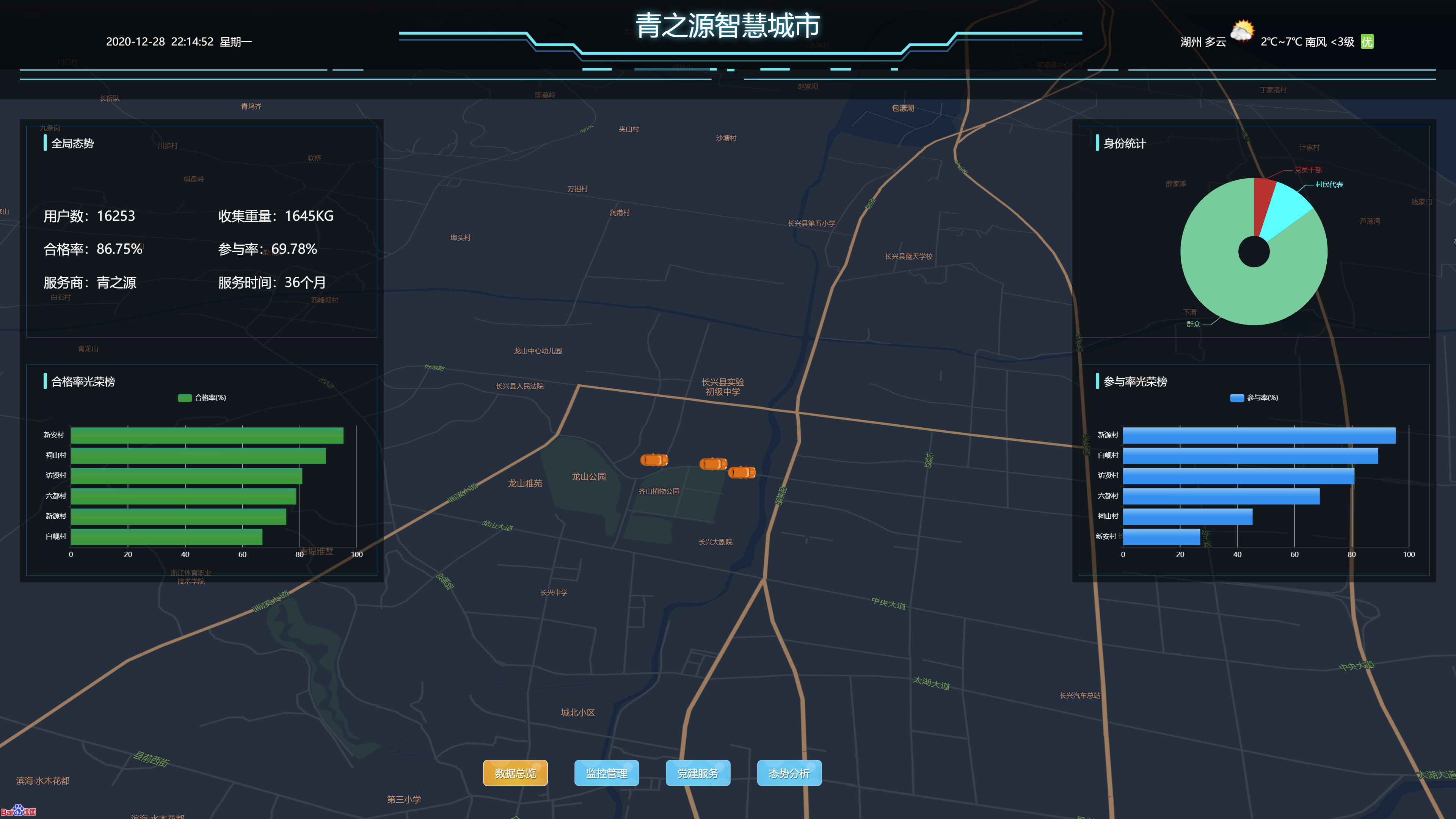
Task: Click the 参与率光荣榜 panel title
Action: pos(1136,381)
